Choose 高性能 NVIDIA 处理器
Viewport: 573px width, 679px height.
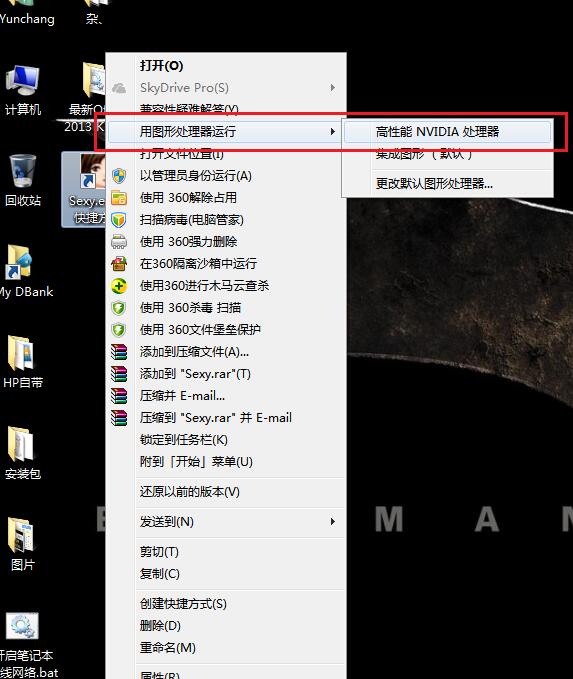click(x=447, y=132)
